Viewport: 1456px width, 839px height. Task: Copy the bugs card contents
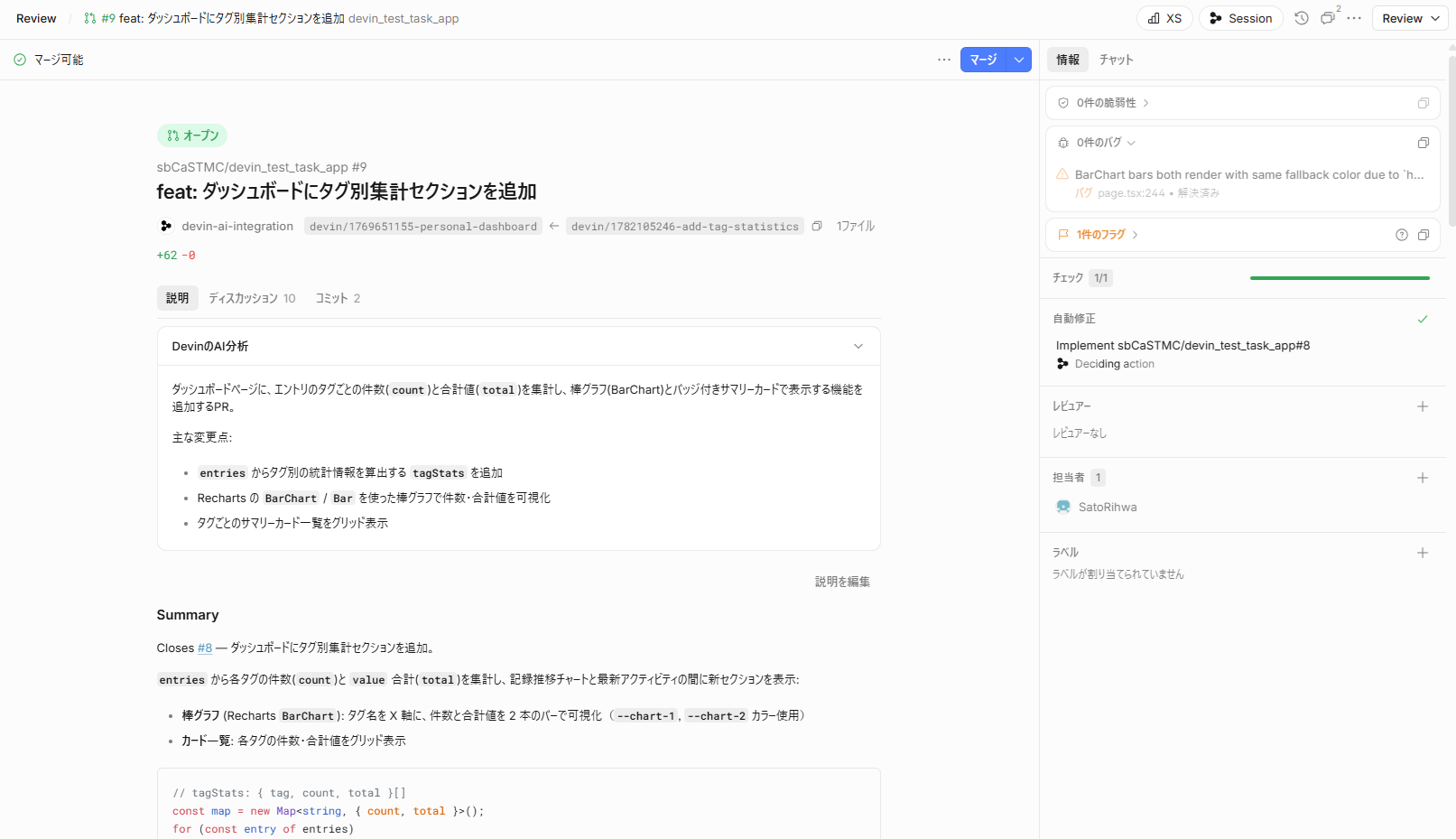point(1424,143)
